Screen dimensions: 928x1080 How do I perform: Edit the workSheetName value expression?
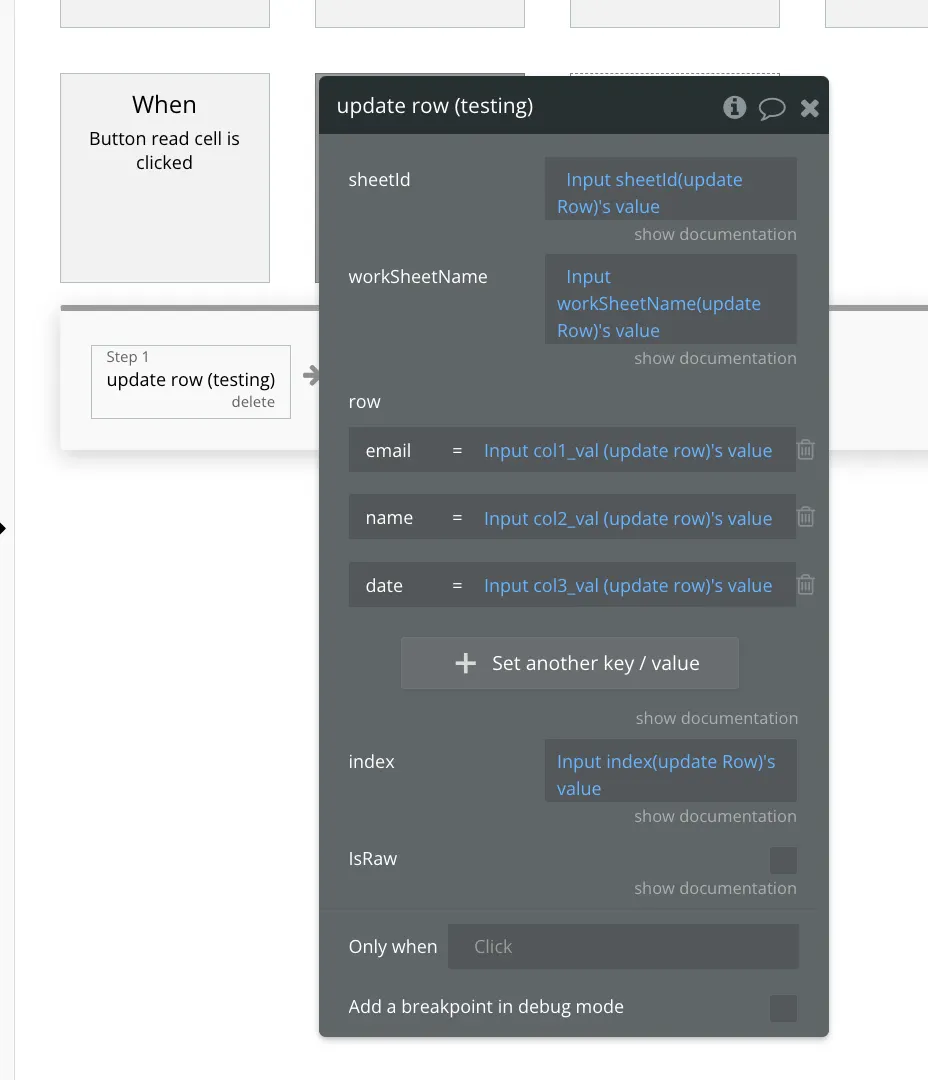coord(670,303)
